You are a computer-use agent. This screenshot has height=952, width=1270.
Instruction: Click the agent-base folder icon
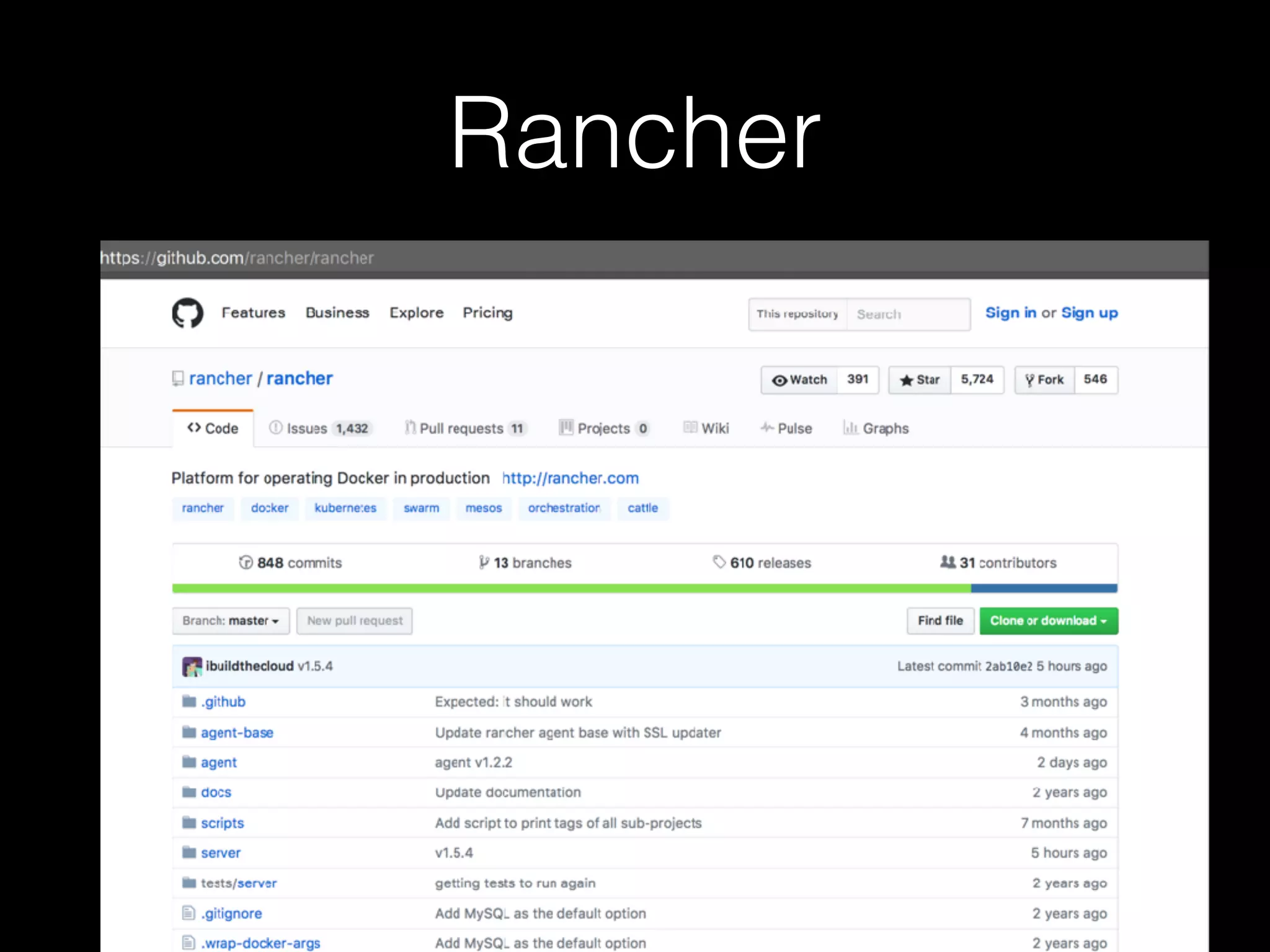[x=189, y=732]
